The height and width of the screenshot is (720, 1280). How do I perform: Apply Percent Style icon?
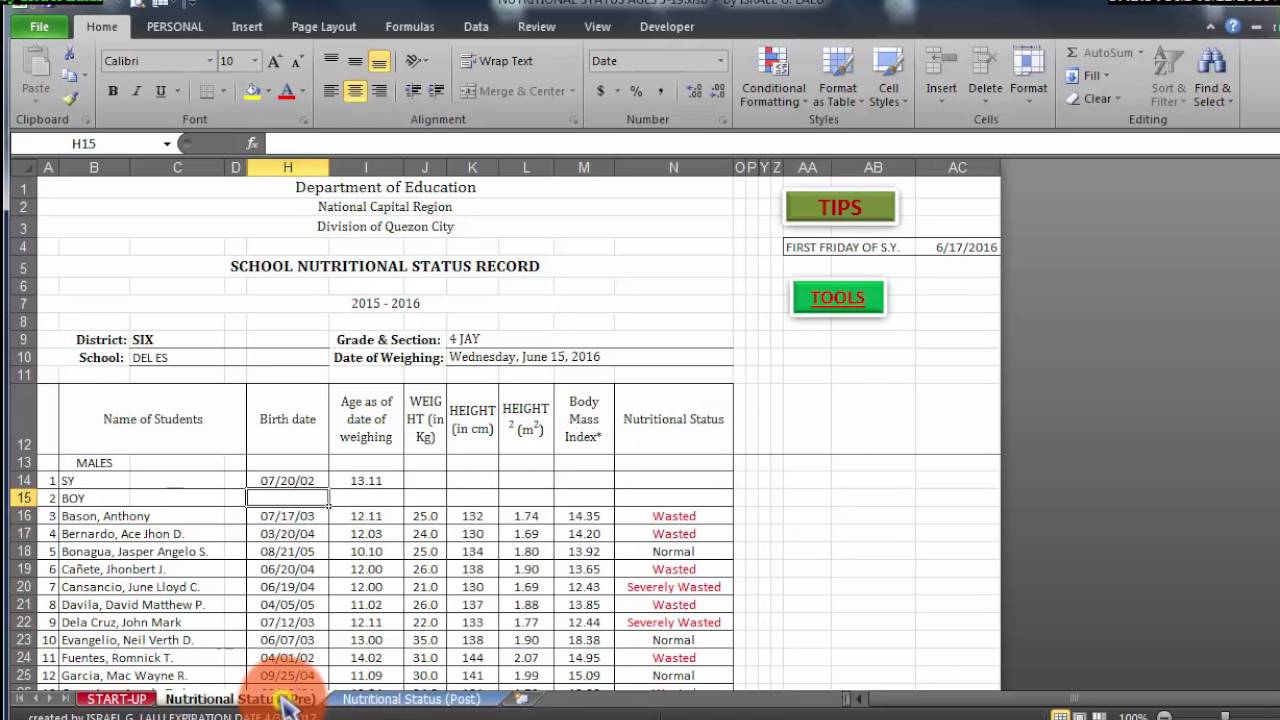point(636,91)
